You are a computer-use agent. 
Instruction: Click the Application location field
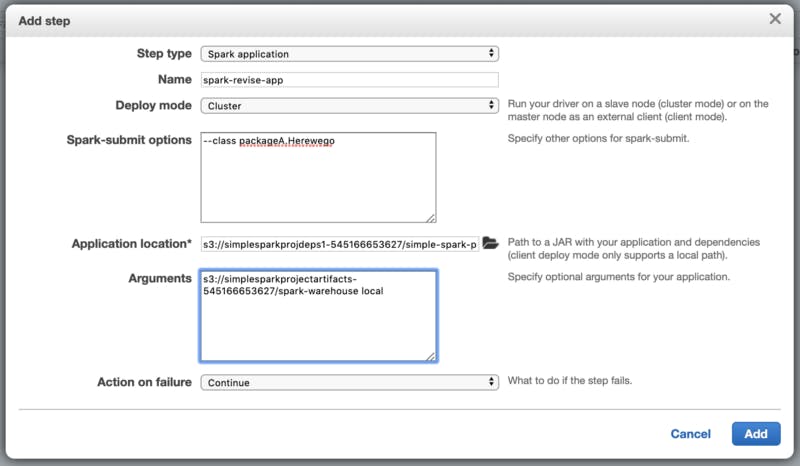click(340, 244)
